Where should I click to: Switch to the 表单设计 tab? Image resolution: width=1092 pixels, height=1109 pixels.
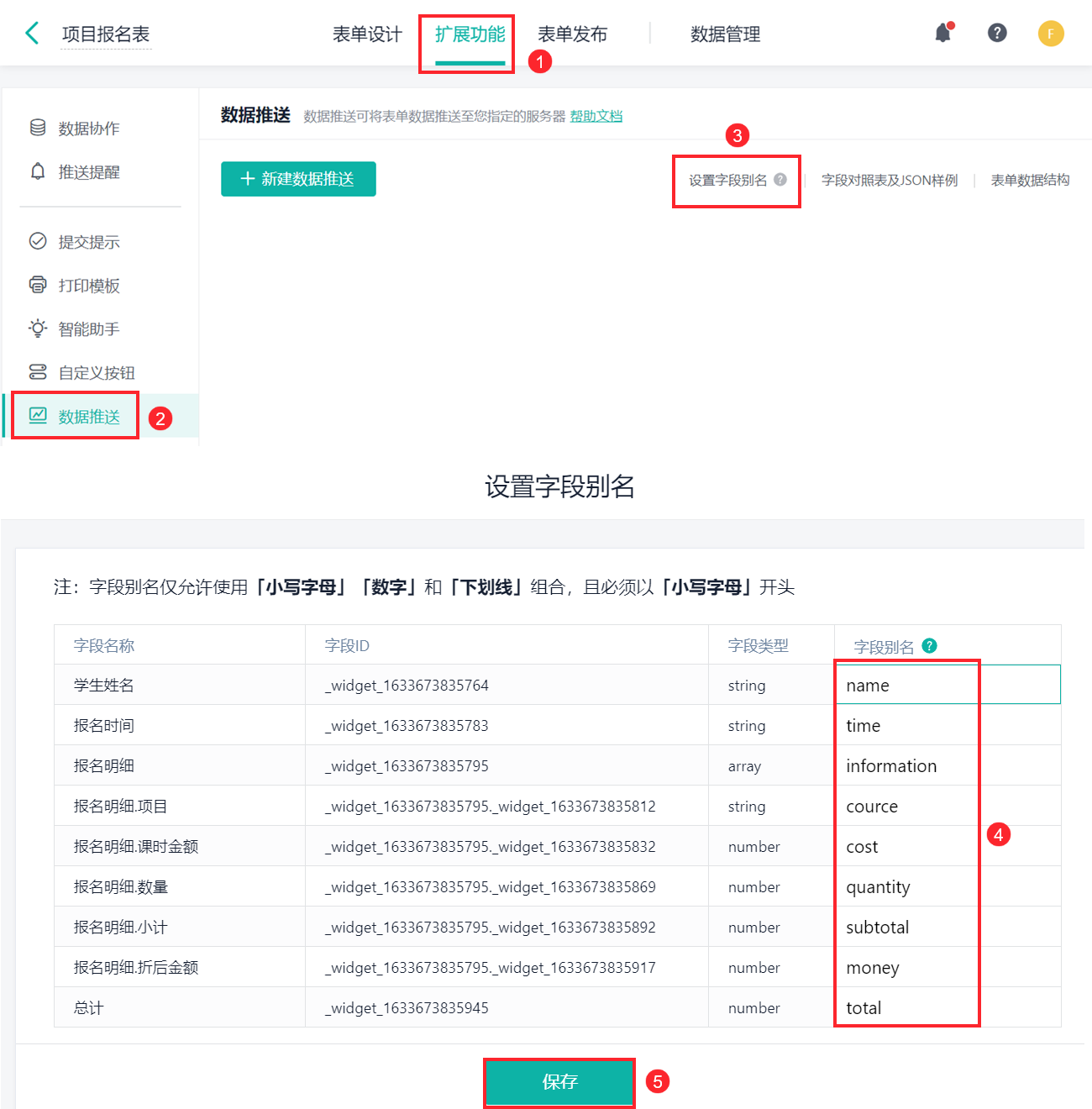(367, 34)
